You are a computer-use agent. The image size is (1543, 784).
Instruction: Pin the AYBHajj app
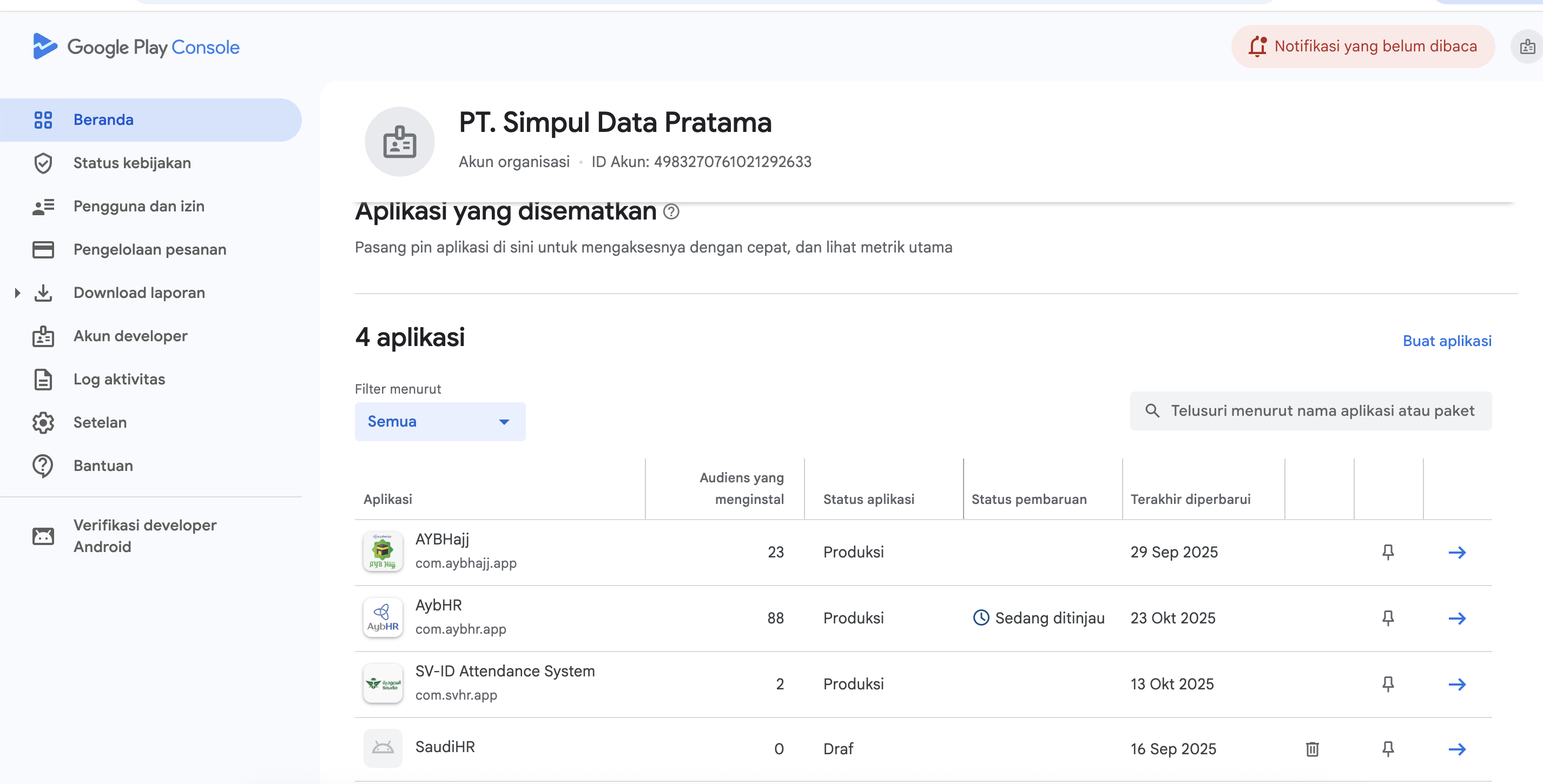tap(1387, 551)
